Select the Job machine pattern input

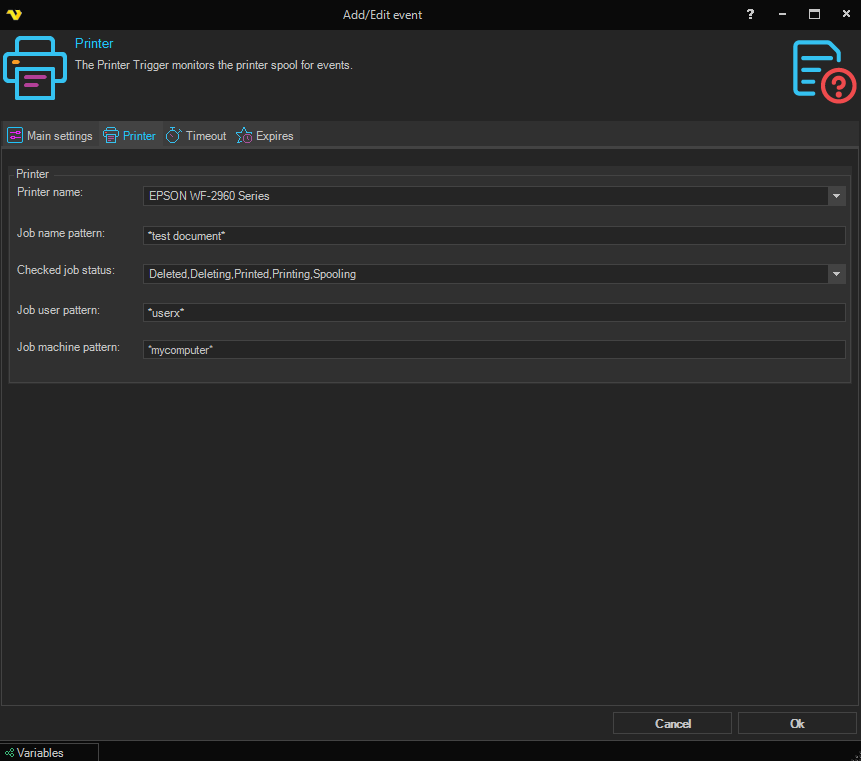pos(494,350)
